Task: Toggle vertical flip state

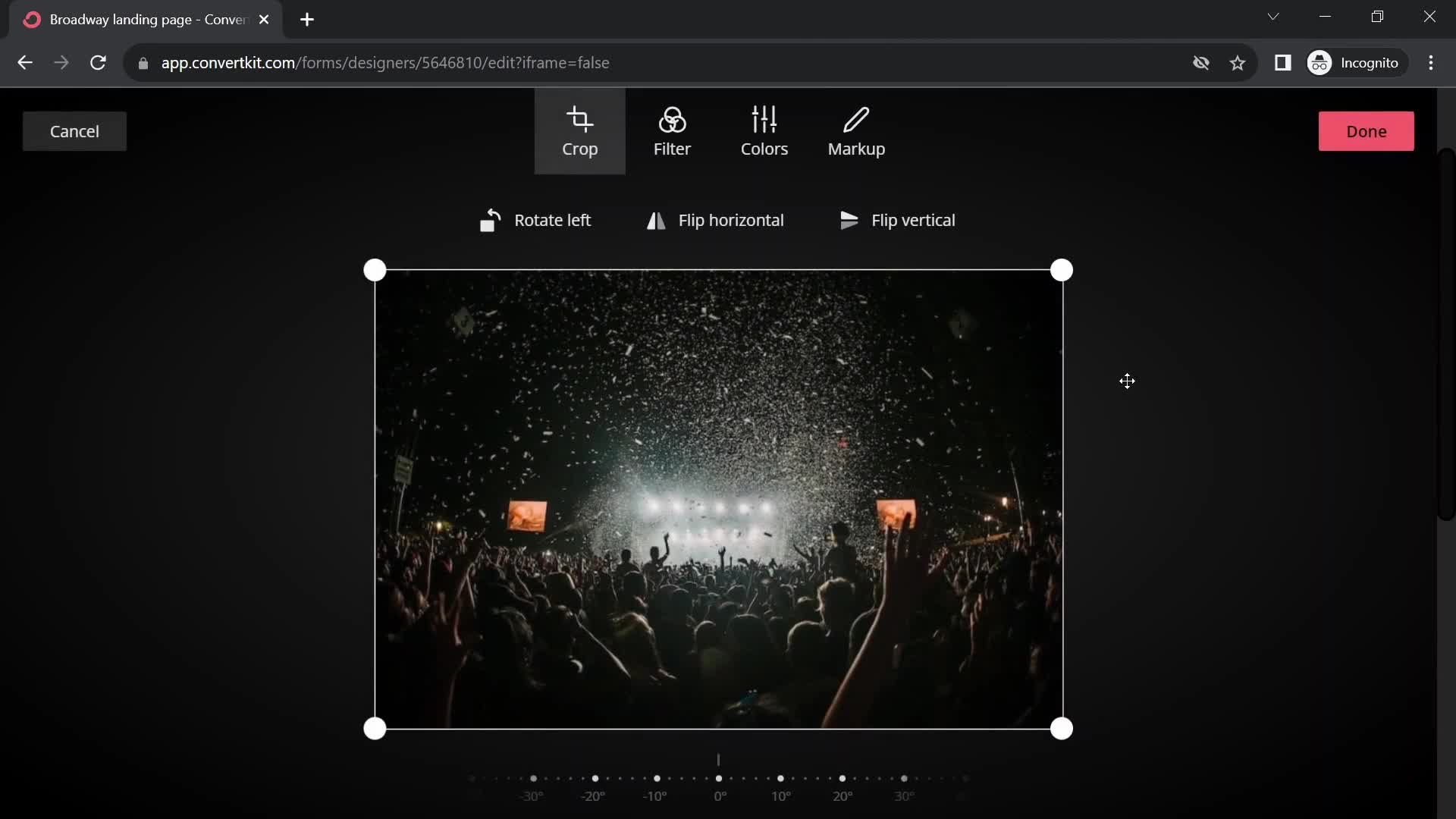Action: tap(897, 220)
